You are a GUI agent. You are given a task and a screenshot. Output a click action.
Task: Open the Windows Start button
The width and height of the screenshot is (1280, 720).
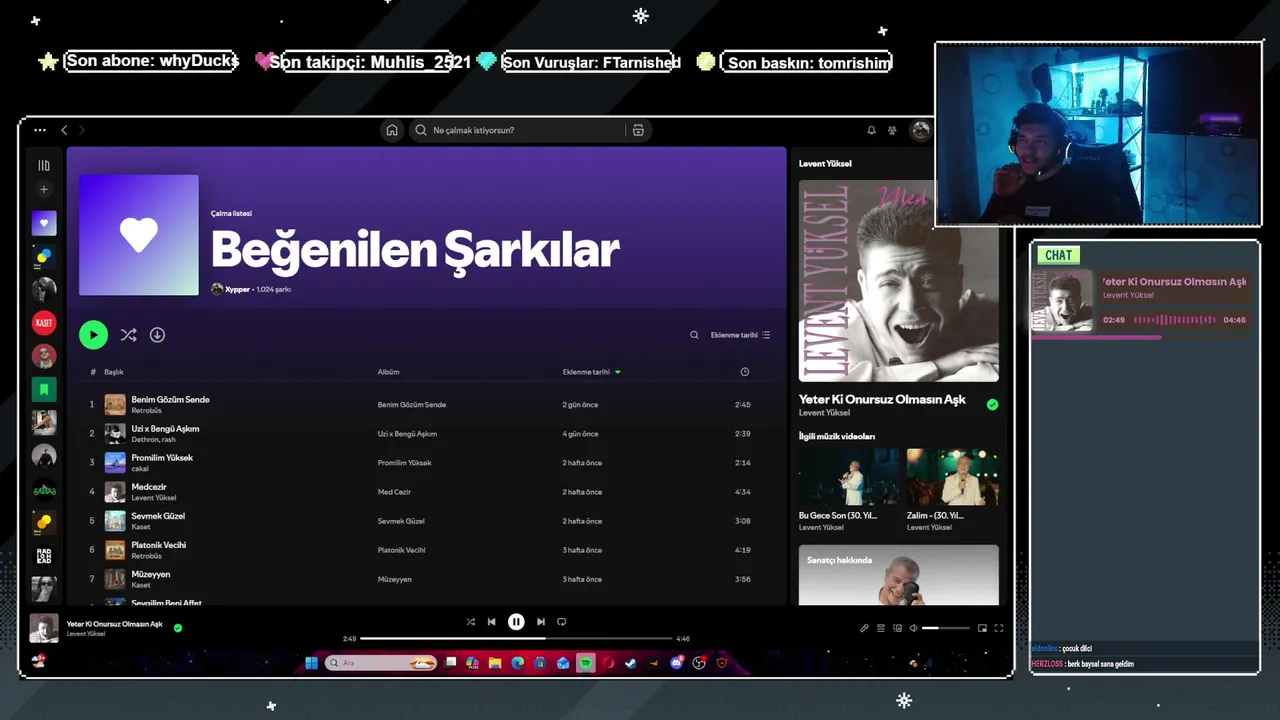click(x=311, y=663)
